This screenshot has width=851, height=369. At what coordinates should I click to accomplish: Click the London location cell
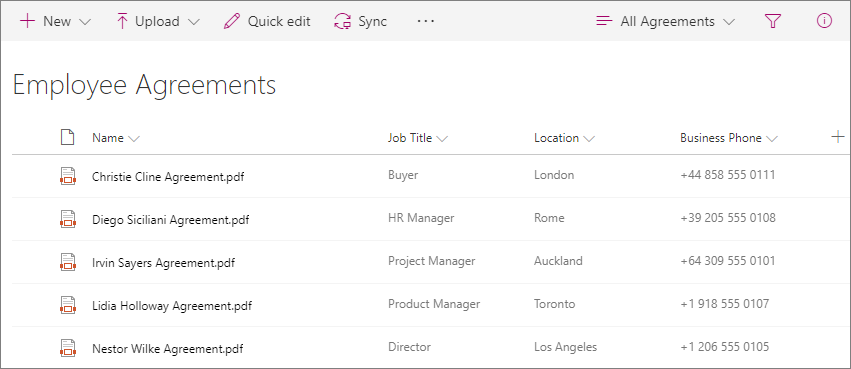(554, 175)
